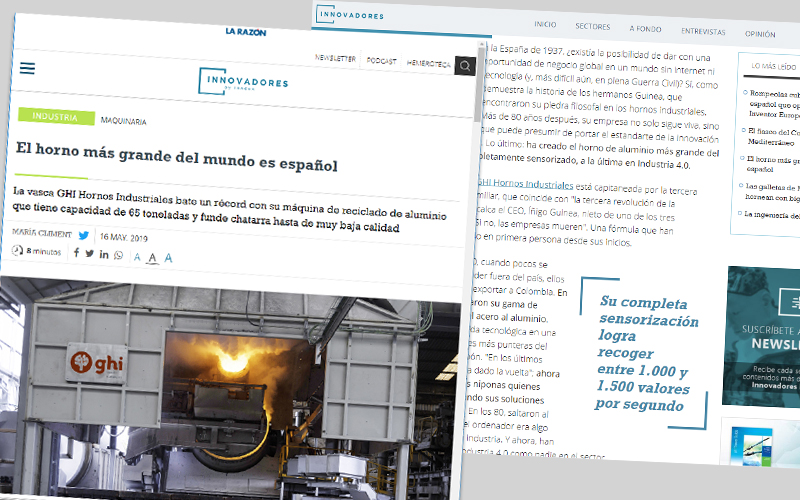Open the NEWSLETTER link
800x500 pixels.
[x=335, y=58]
